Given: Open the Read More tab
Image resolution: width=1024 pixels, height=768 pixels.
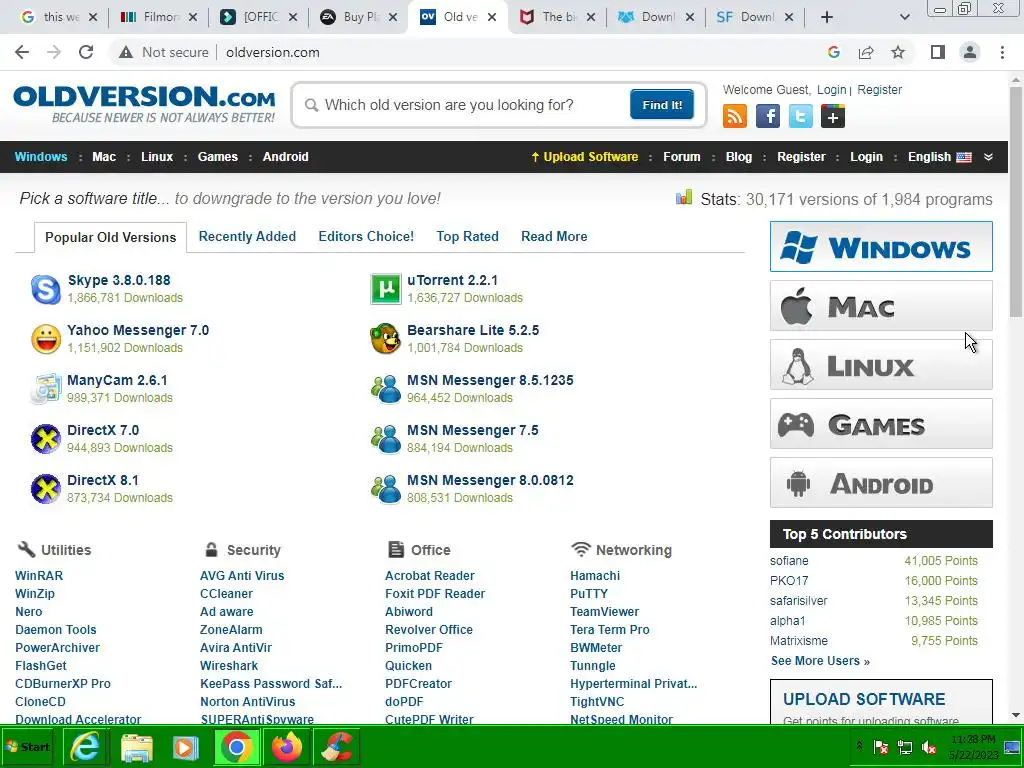Looking at the screenshot, I should click(x=554, y=236).
